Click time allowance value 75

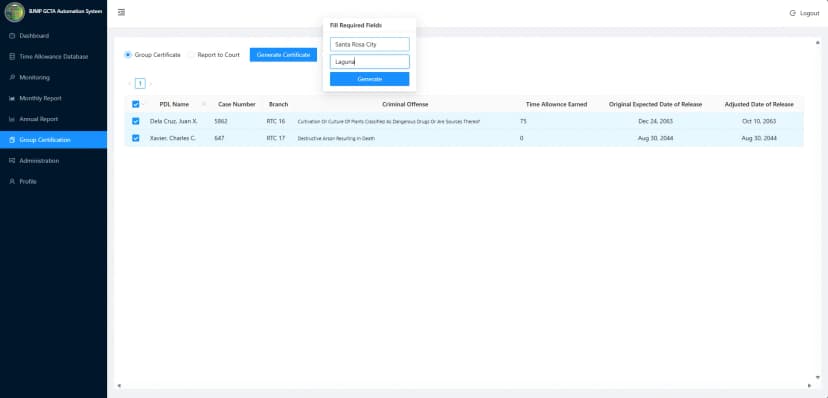(523, 121)
